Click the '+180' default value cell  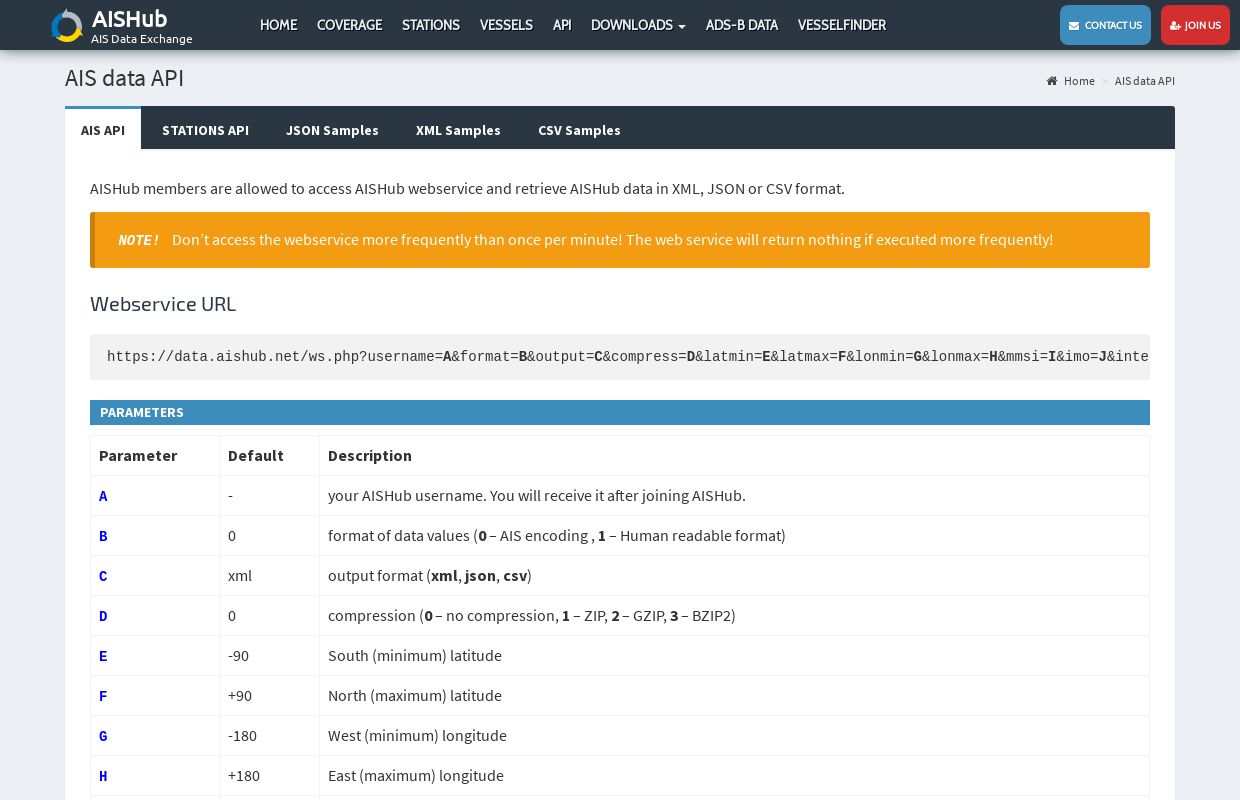coord(269,776)
